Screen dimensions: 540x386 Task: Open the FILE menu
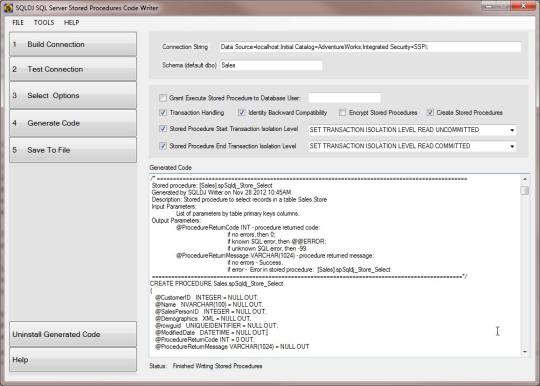pyautogui.click(x=18, y=23)
